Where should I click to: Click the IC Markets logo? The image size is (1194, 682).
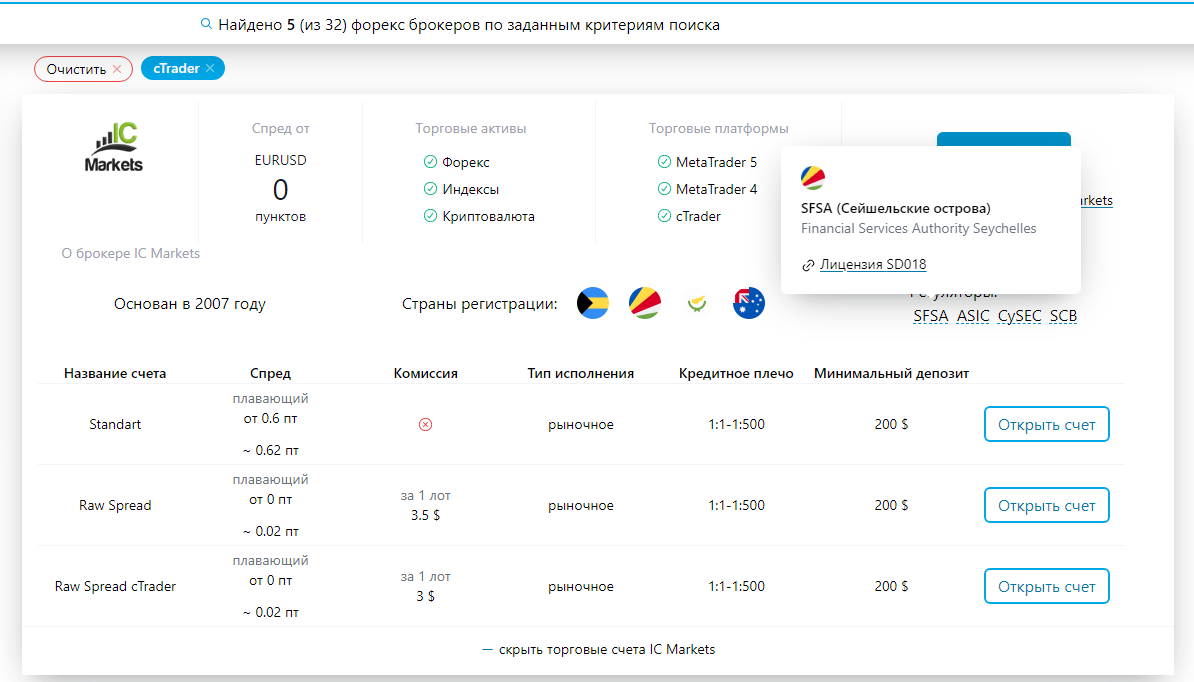113,148
